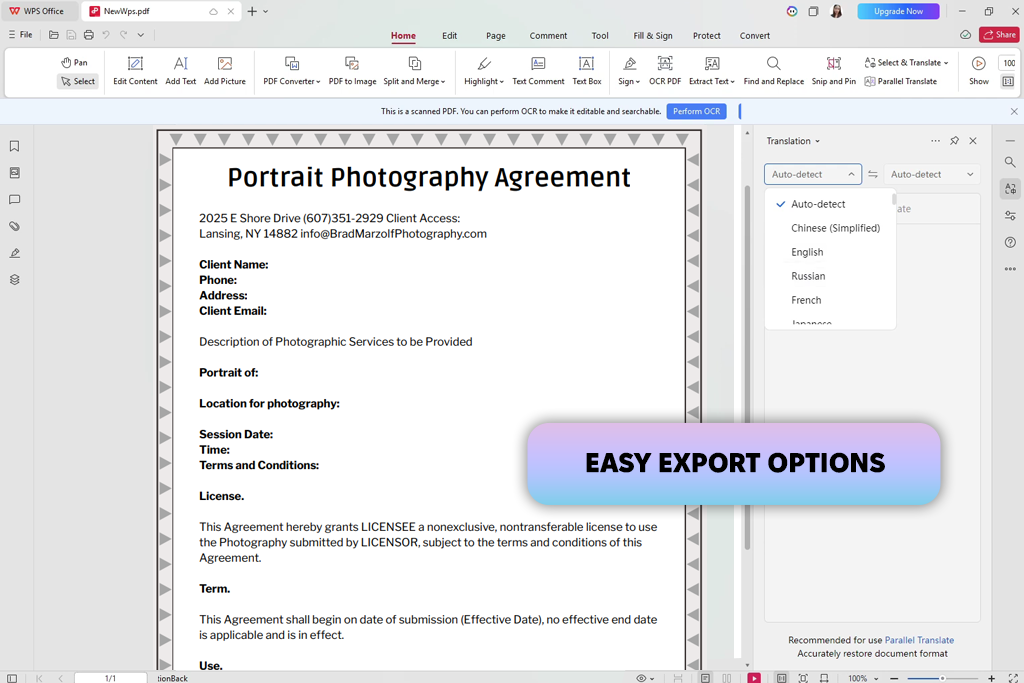Screen dimensions: 1024x683
Task: Open the Comment tab
Action: [x=548, y=35]
